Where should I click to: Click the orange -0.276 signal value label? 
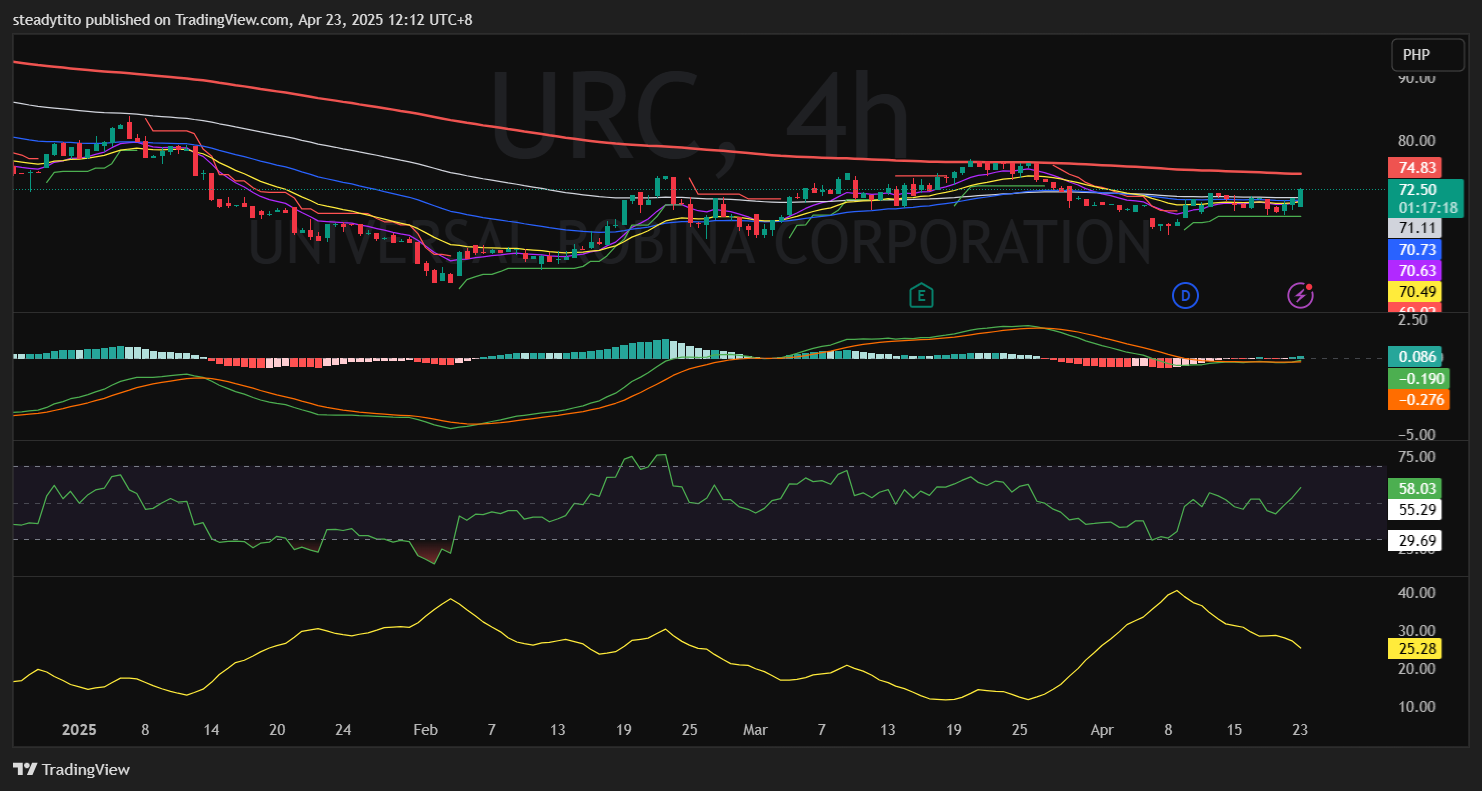(1418, 400)
